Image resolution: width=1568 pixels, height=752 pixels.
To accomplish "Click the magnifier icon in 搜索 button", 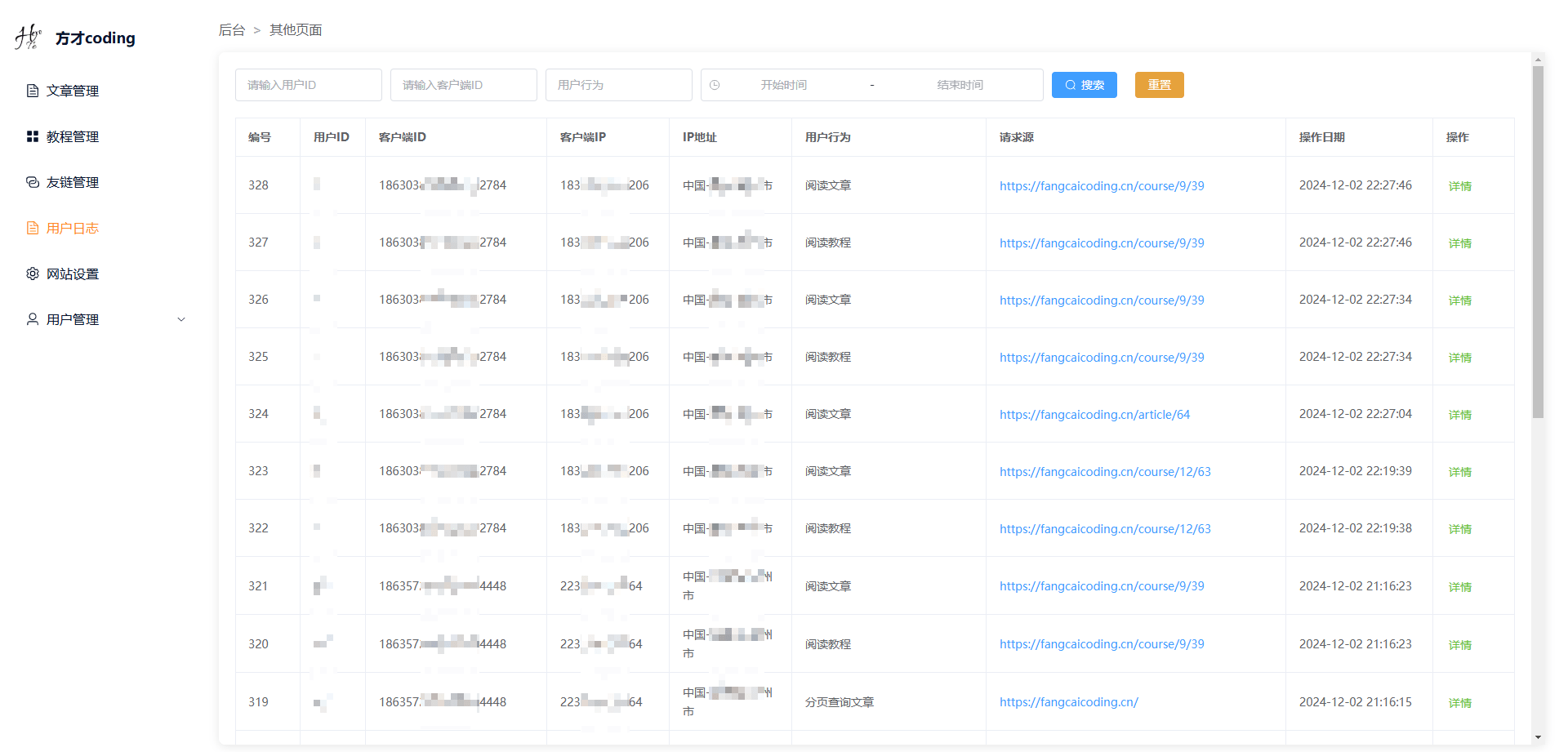I will pos(1070,85).
